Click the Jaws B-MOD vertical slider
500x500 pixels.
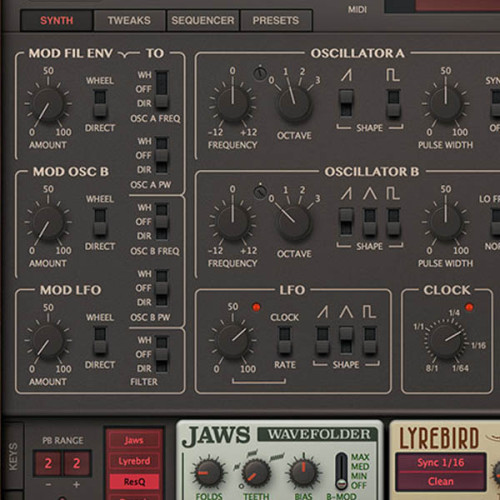(x=341, y=471)
